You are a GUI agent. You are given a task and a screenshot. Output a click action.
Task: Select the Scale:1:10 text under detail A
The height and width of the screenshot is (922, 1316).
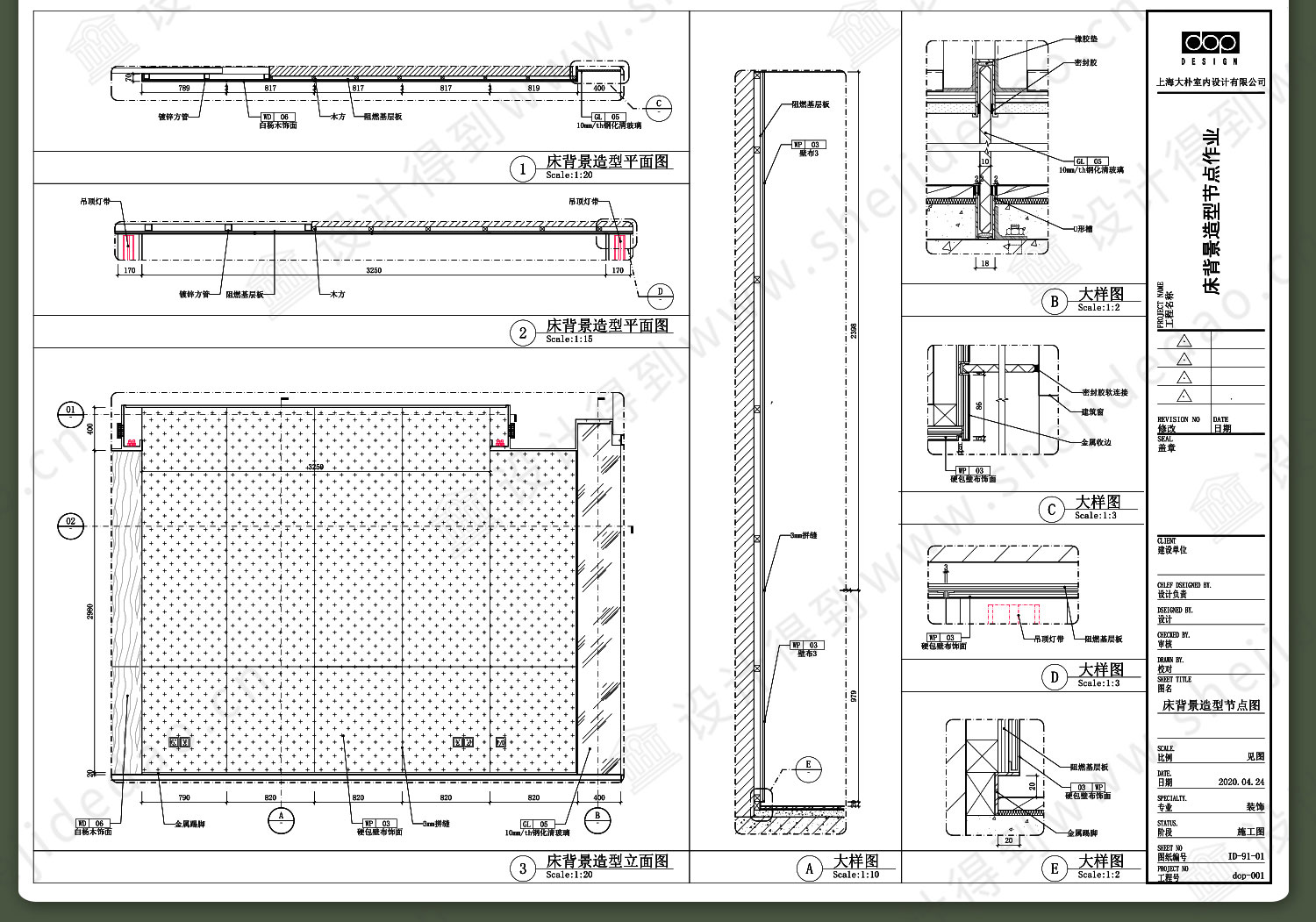pos(855,875)
